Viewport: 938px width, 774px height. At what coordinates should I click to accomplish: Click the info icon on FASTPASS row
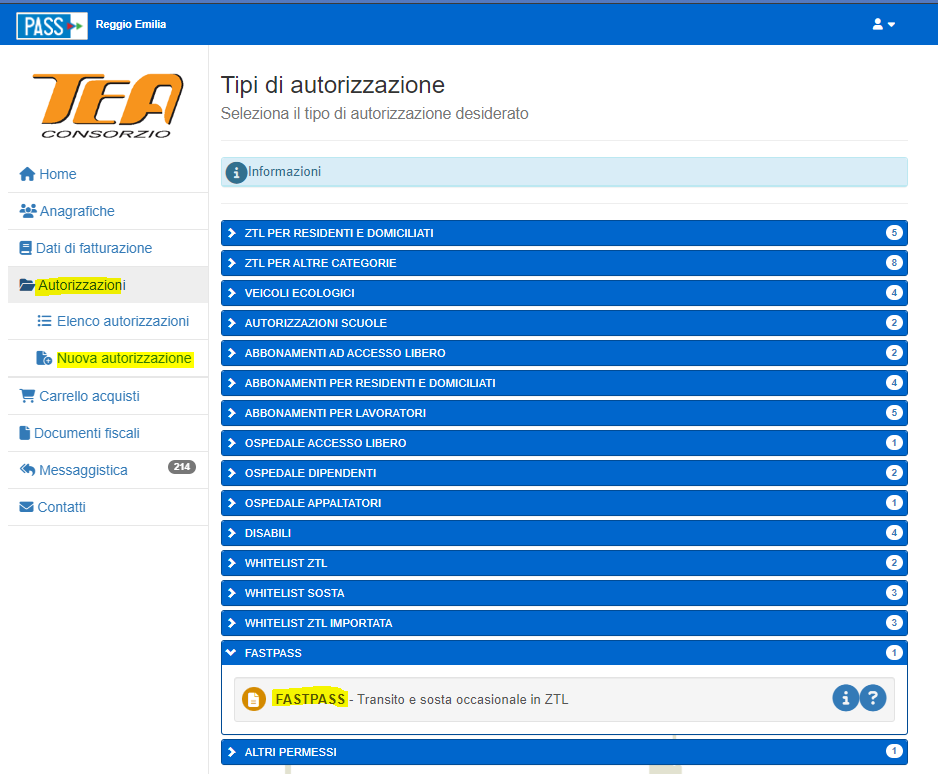pyautogui.click(x=845, y=699)
